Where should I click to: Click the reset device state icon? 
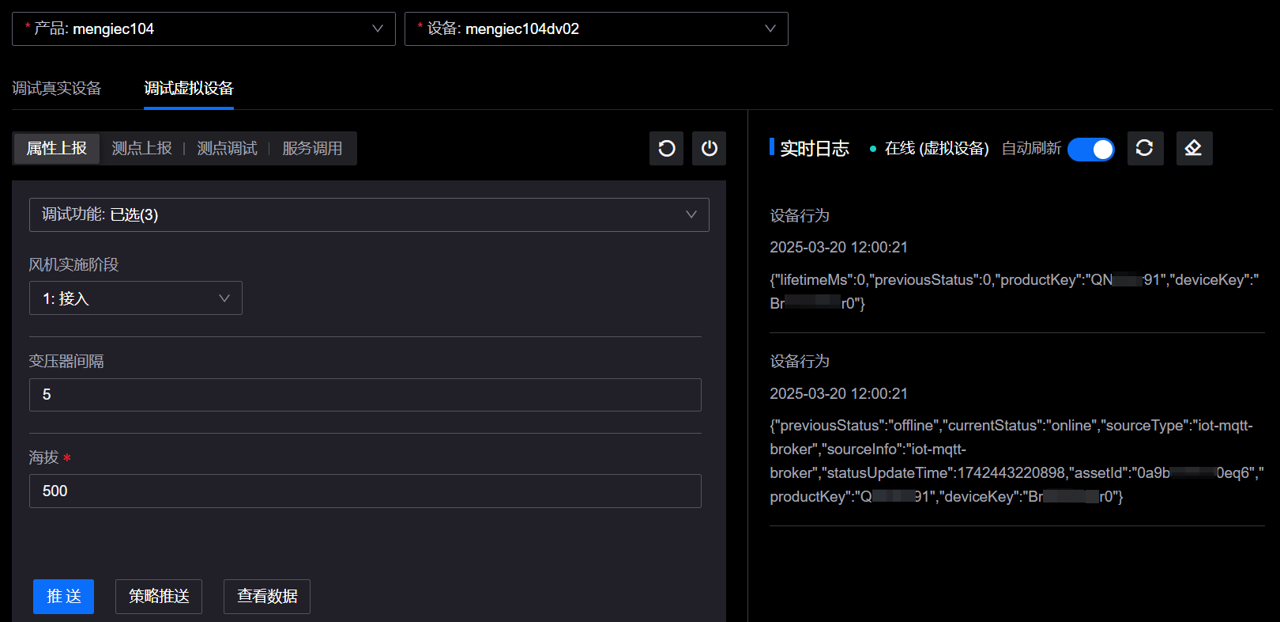pyautogui.click(x=666, y=148)
